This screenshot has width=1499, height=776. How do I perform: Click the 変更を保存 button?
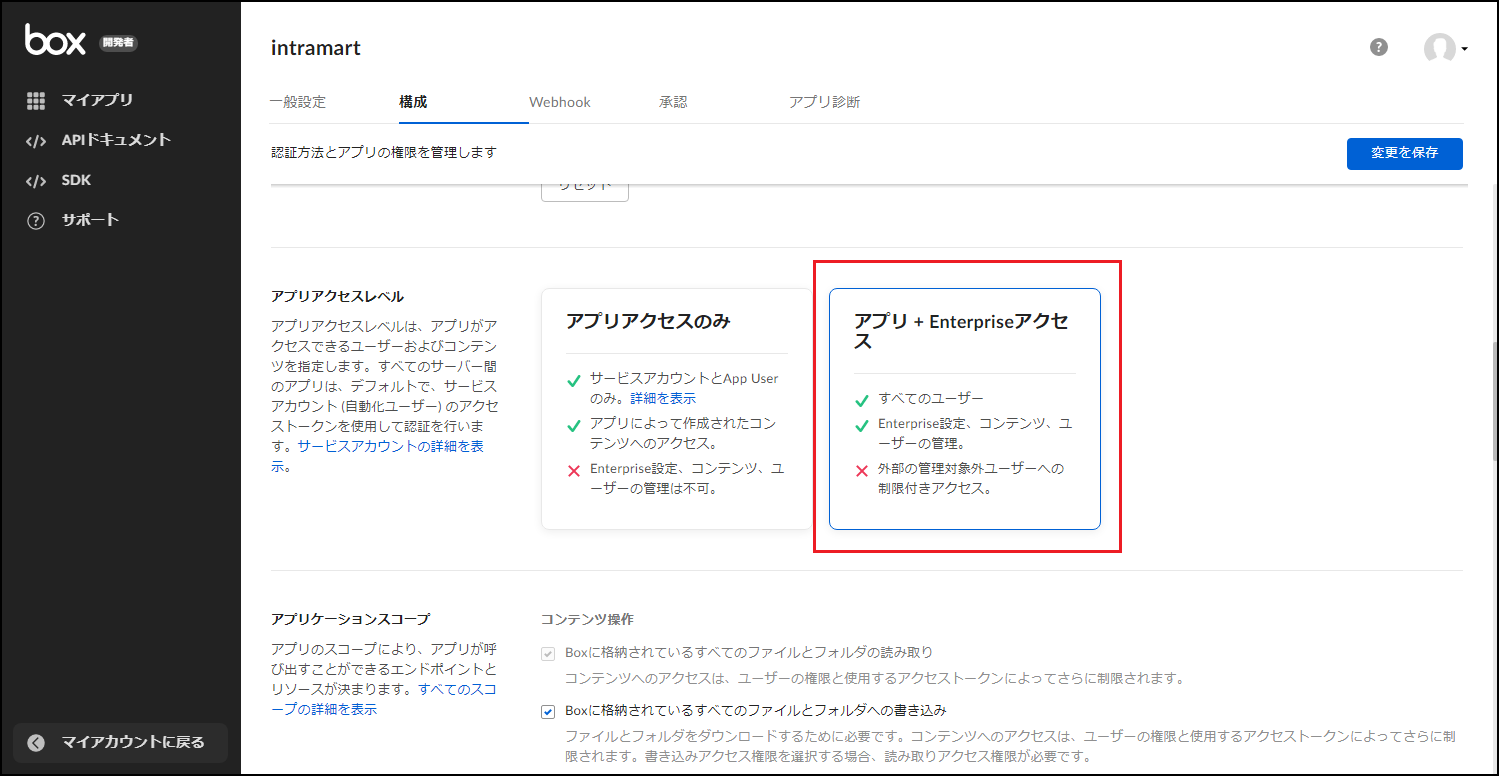1404,153
